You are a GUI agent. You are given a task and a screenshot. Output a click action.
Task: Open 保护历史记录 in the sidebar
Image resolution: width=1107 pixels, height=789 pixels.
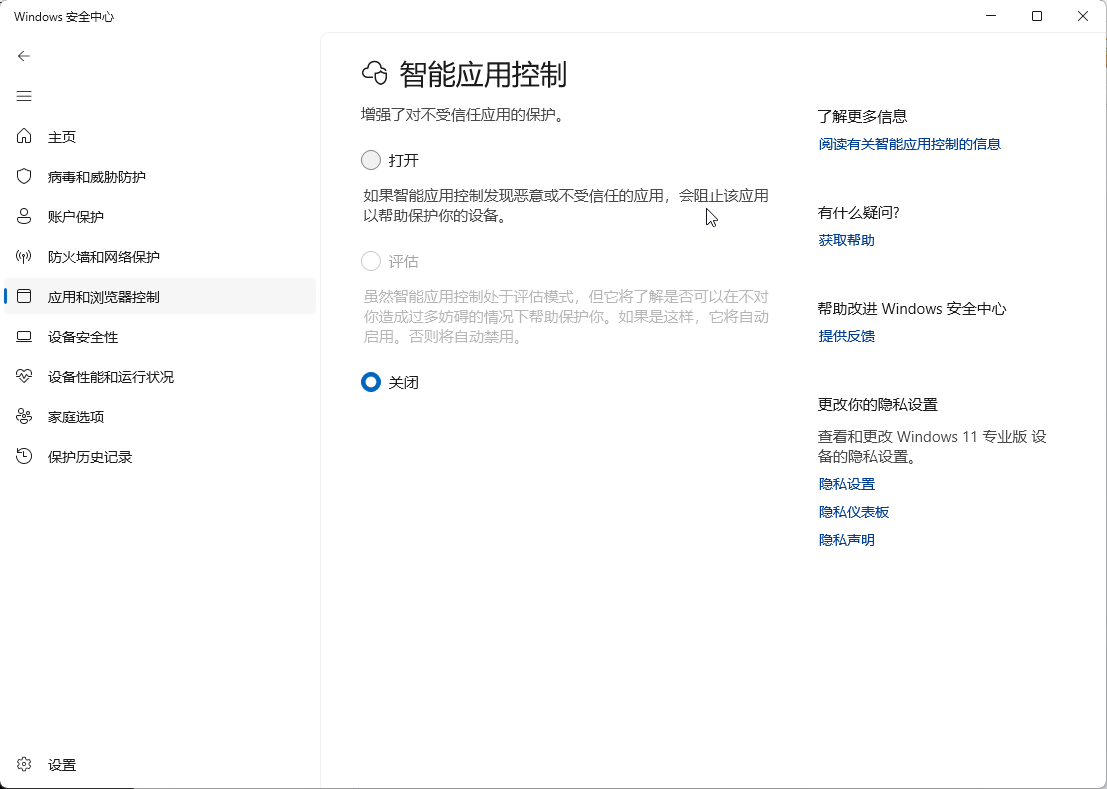coord(160,457)
